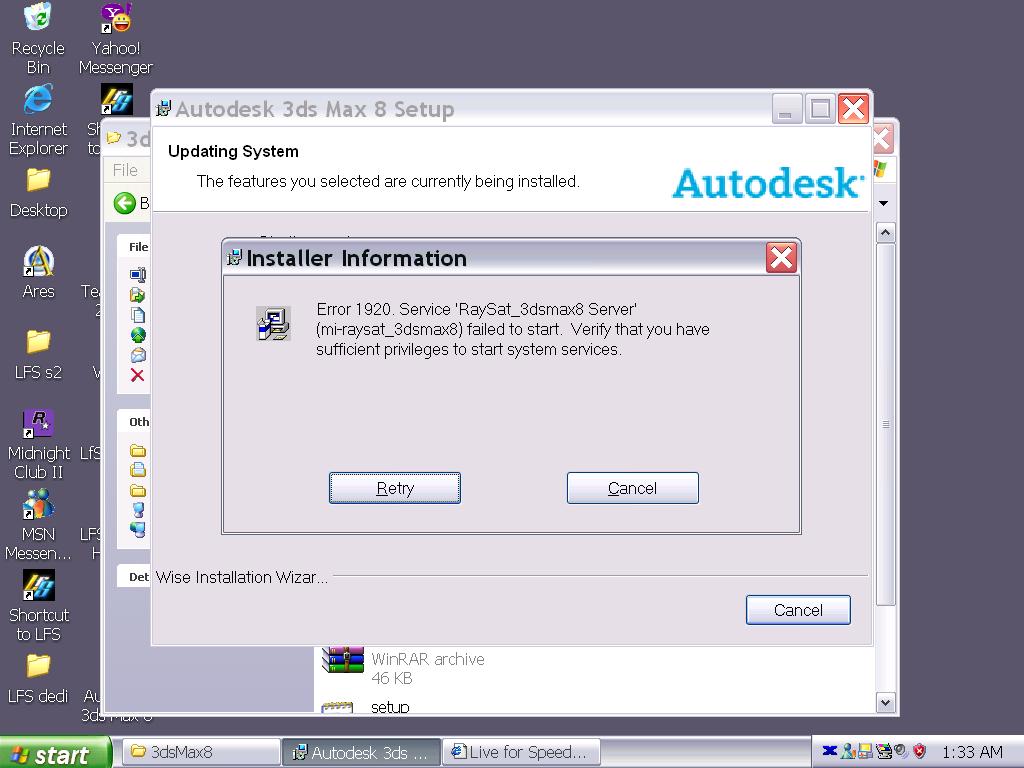Click the network connection tray icon
1024x768 pixels.
865,751
